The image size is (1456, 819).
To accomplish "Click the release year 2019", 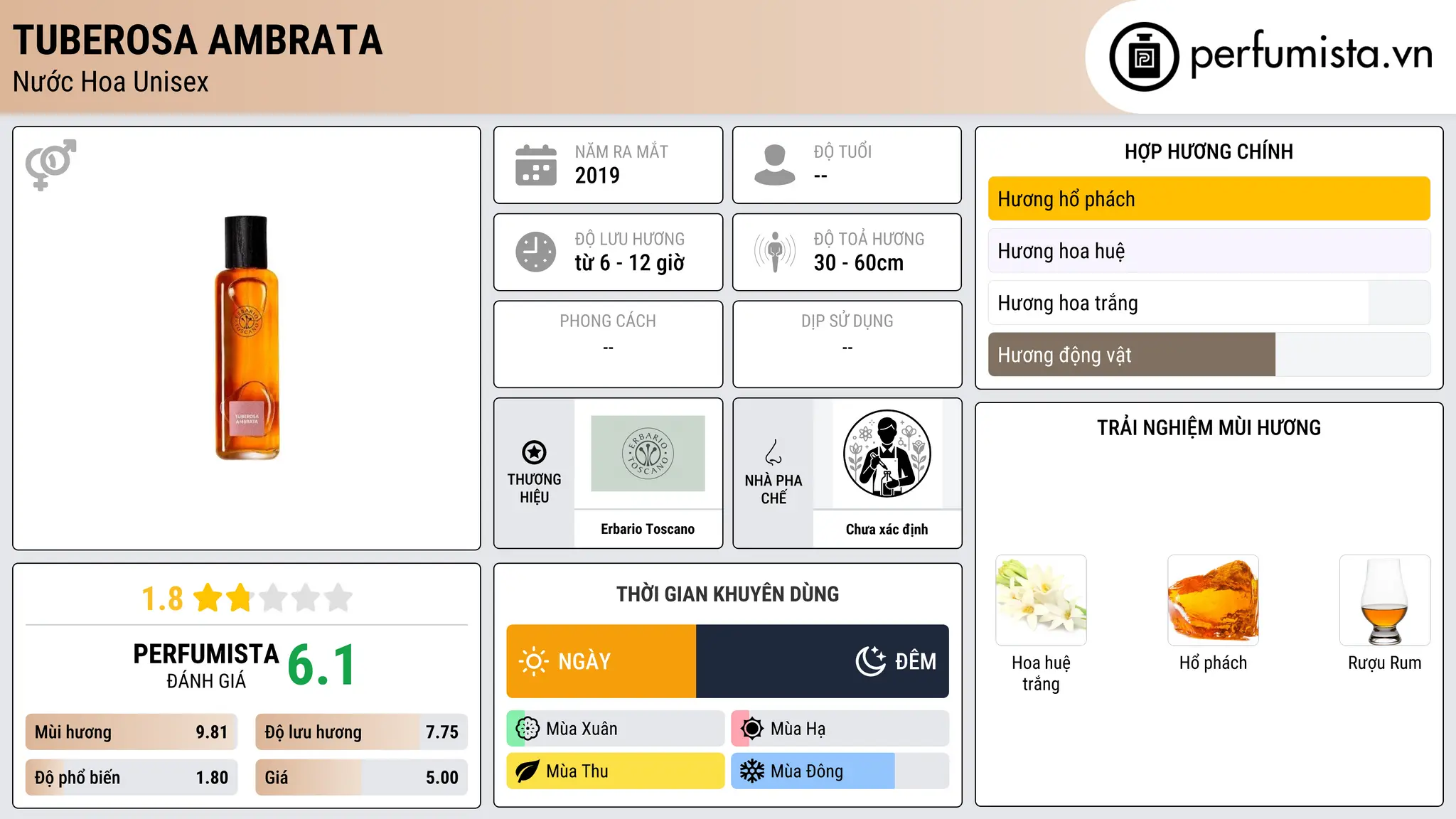I will (x=597, y=176).
